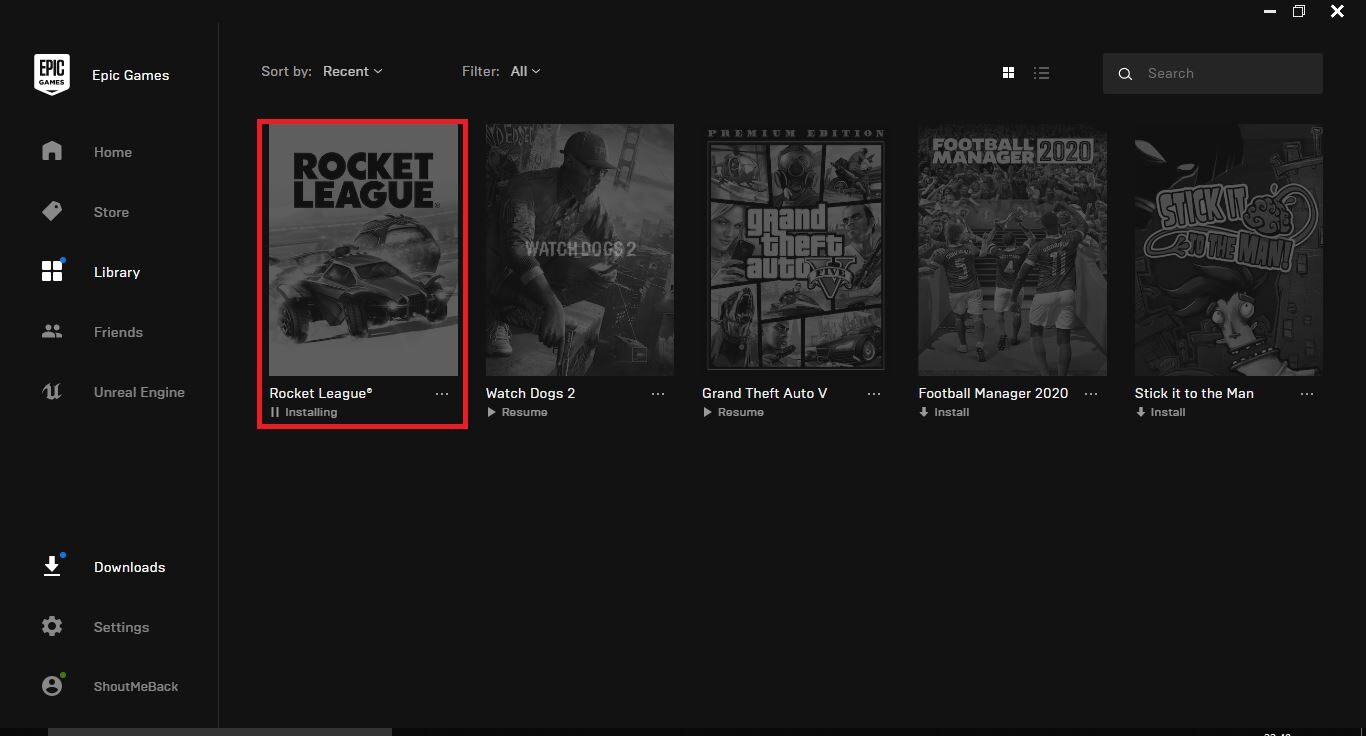
Task: Open Rocket League three-dot options menu
Action: click(x=442, y=394)
